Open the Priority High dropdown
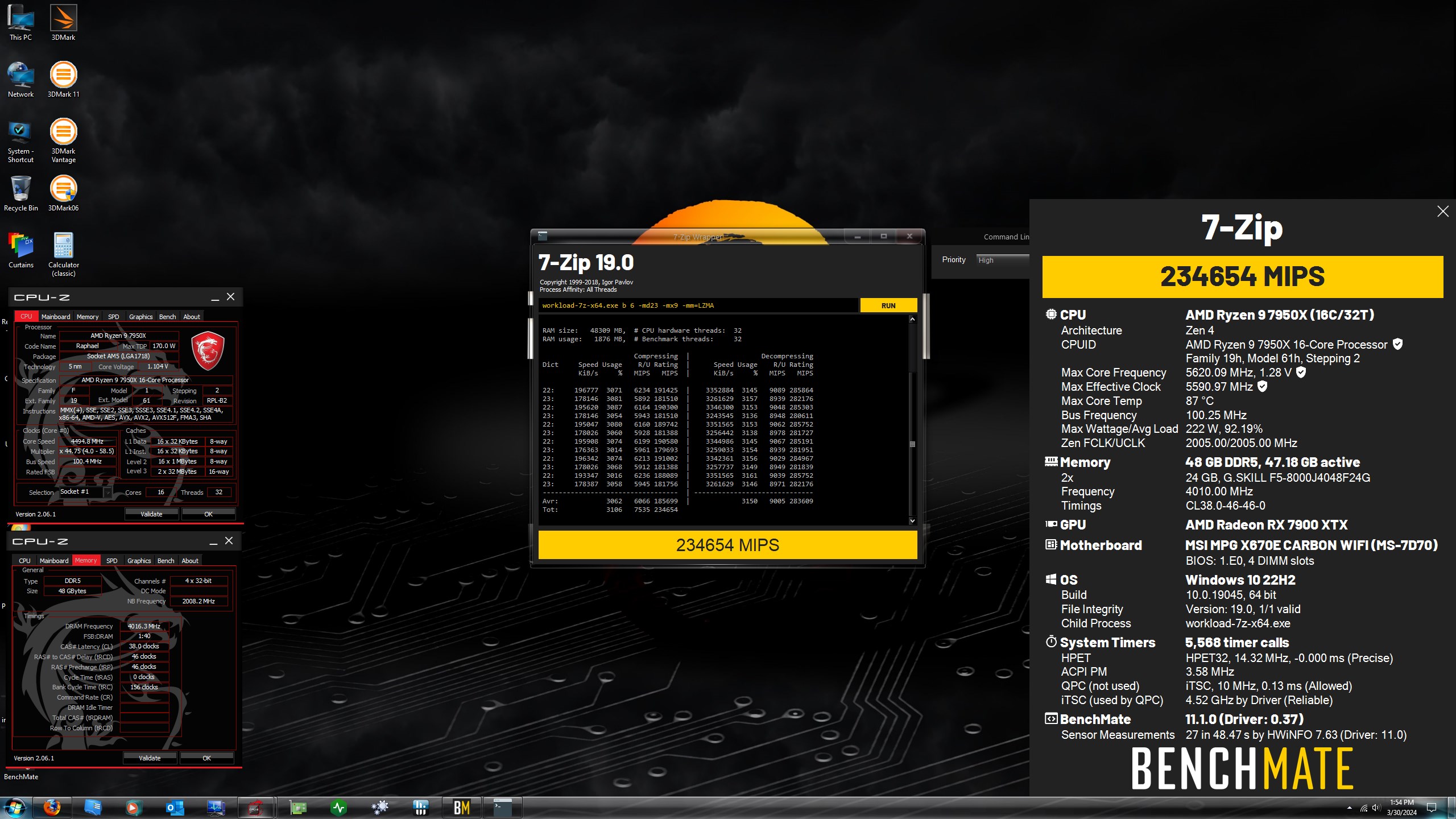The width and height of the screenshot is (1456, 819). click(x=1003, y=260)
